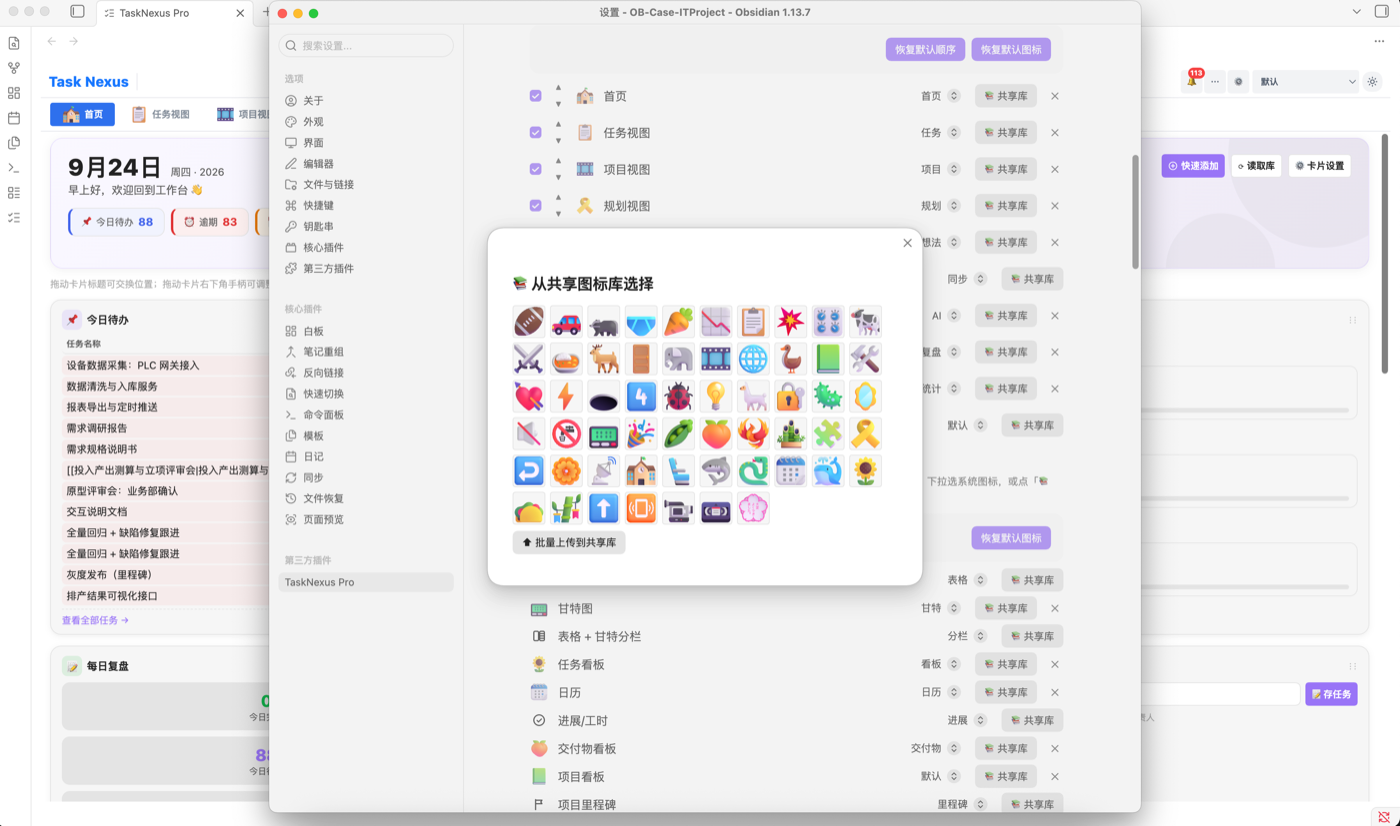The width and height of the screenshot is (1400, 826).
Task: Switch to 任务视图 tab in TaskNexus
Action: (x=161, y=114)
